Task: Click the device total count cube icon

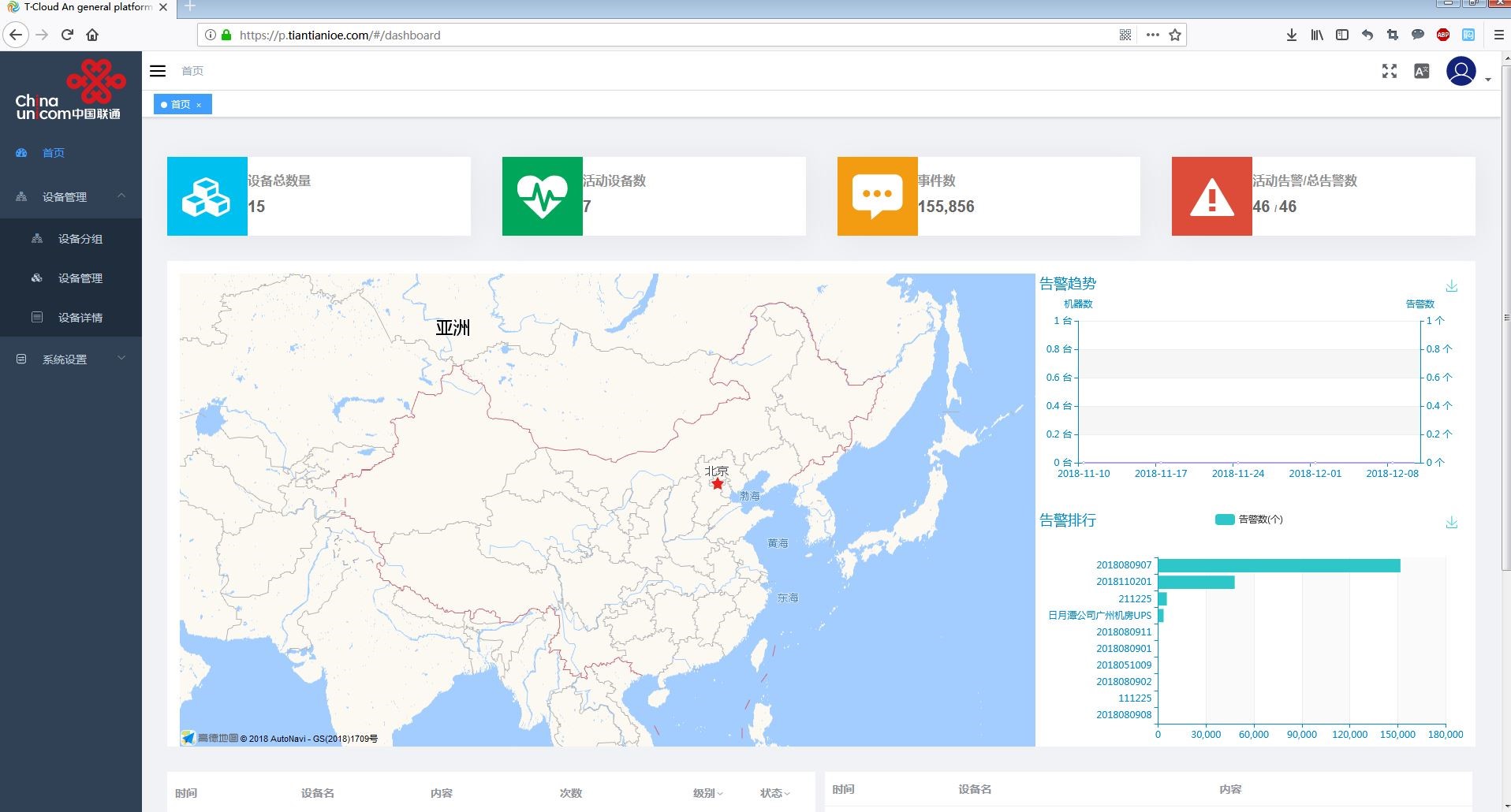Action: click(x=207, y=196)
